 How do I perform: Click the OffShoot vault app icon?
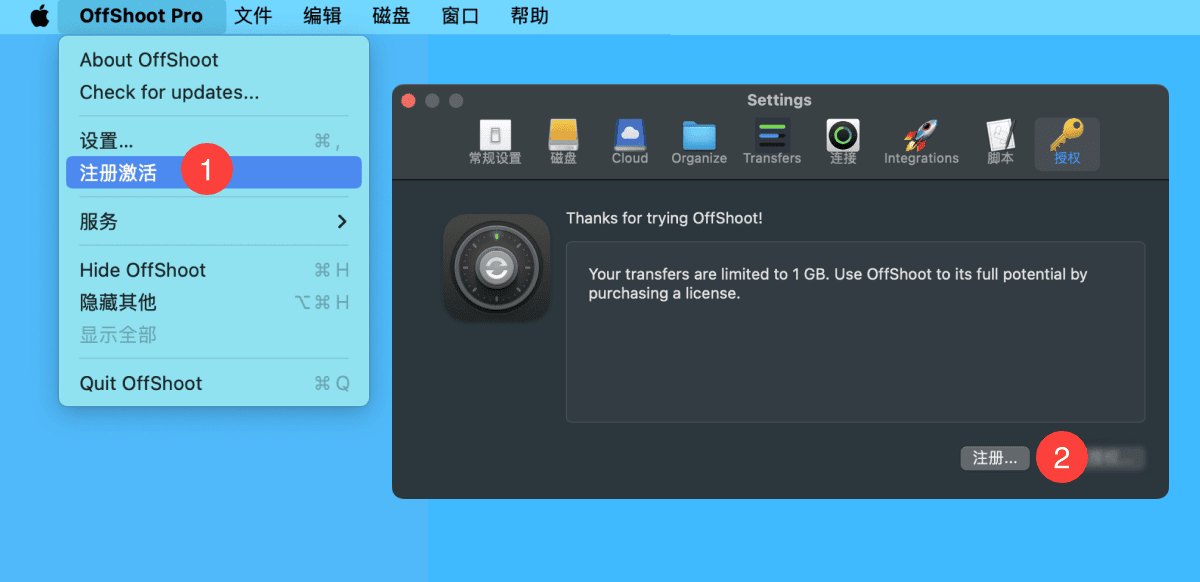[x=497, y=267]
